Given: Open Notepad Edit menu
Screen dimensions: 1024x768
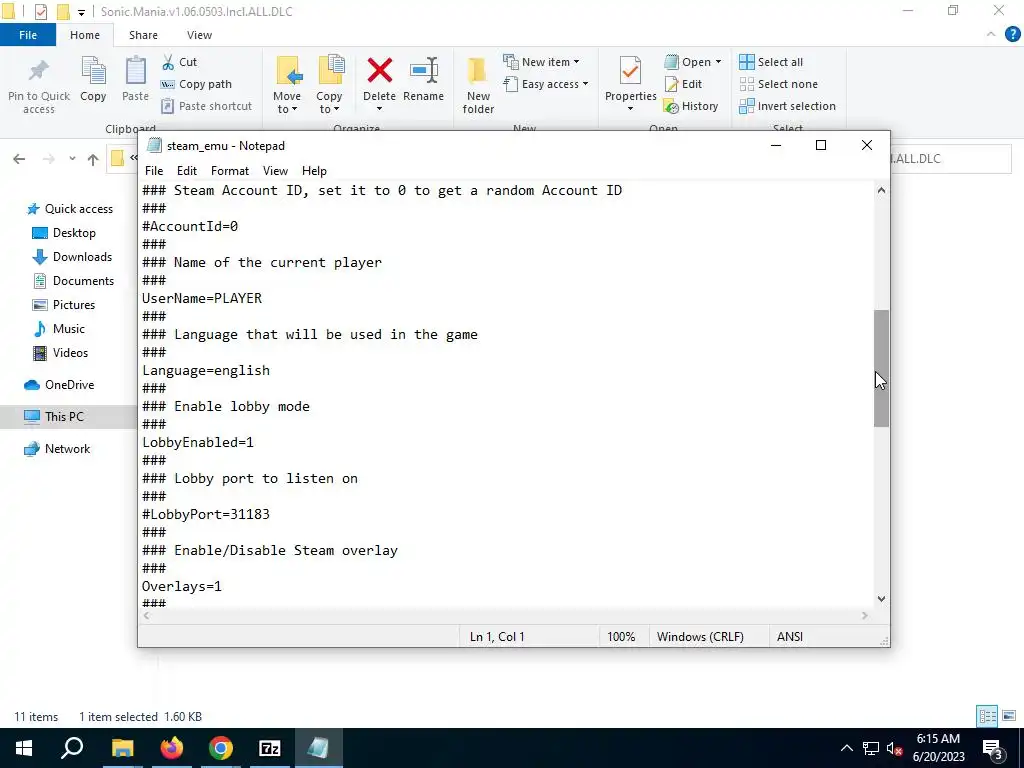Looking at the screenshot, I should click(187, 170).
